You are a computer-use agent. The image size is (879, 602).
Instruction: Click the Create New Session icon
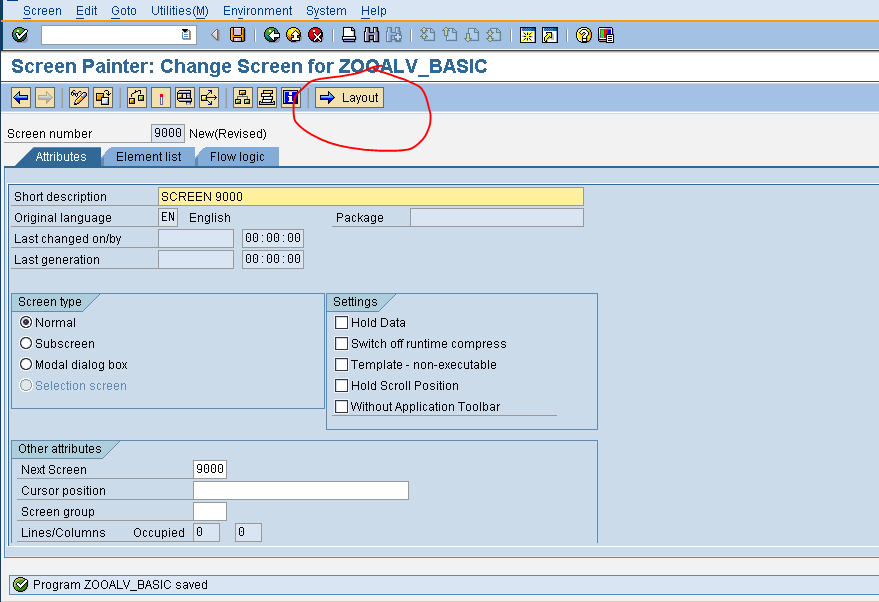click(x=527, y=34)
